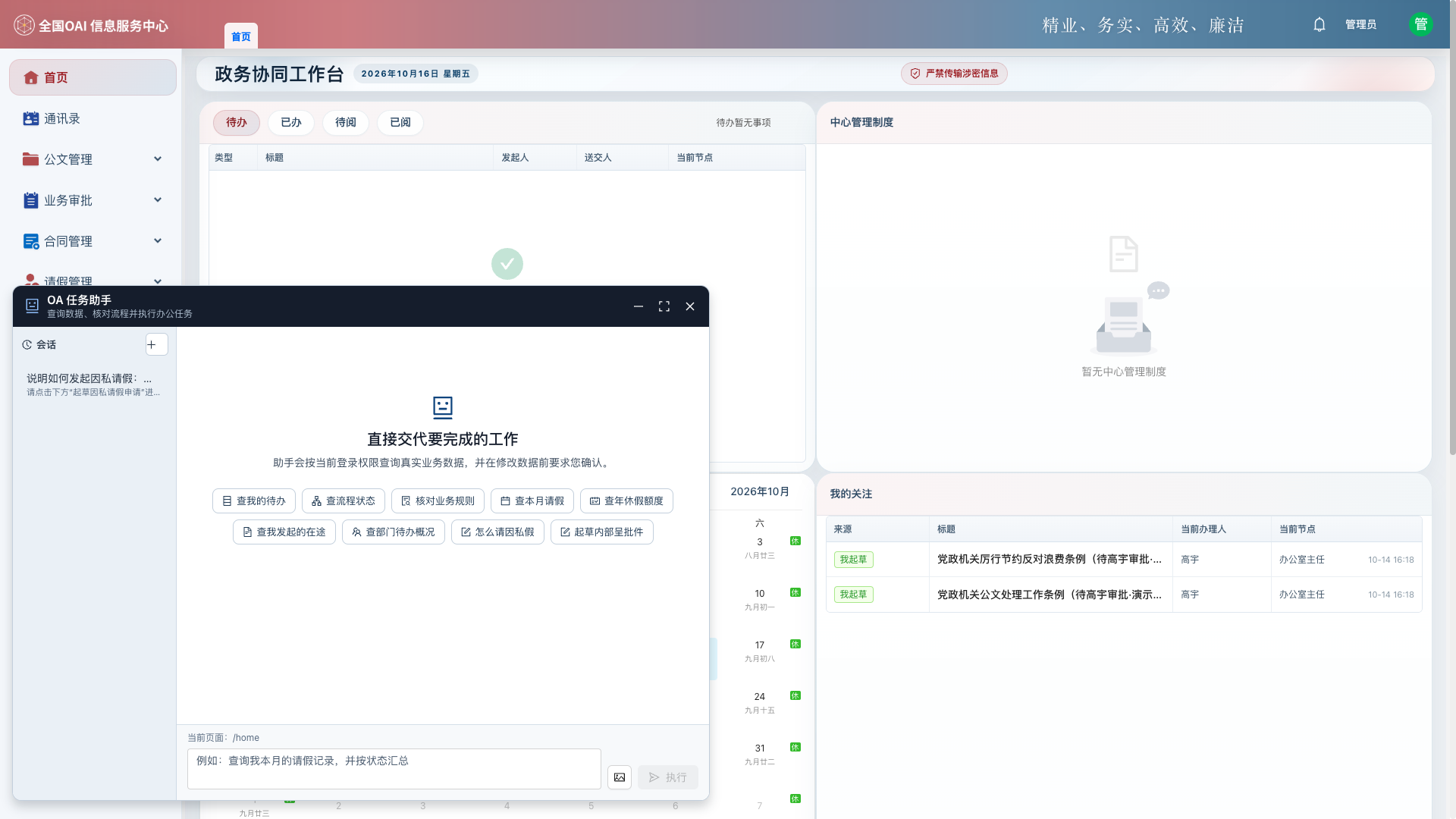Click the 核对业务规则 quick action
1456x819 pixels.
coord(438,501)
